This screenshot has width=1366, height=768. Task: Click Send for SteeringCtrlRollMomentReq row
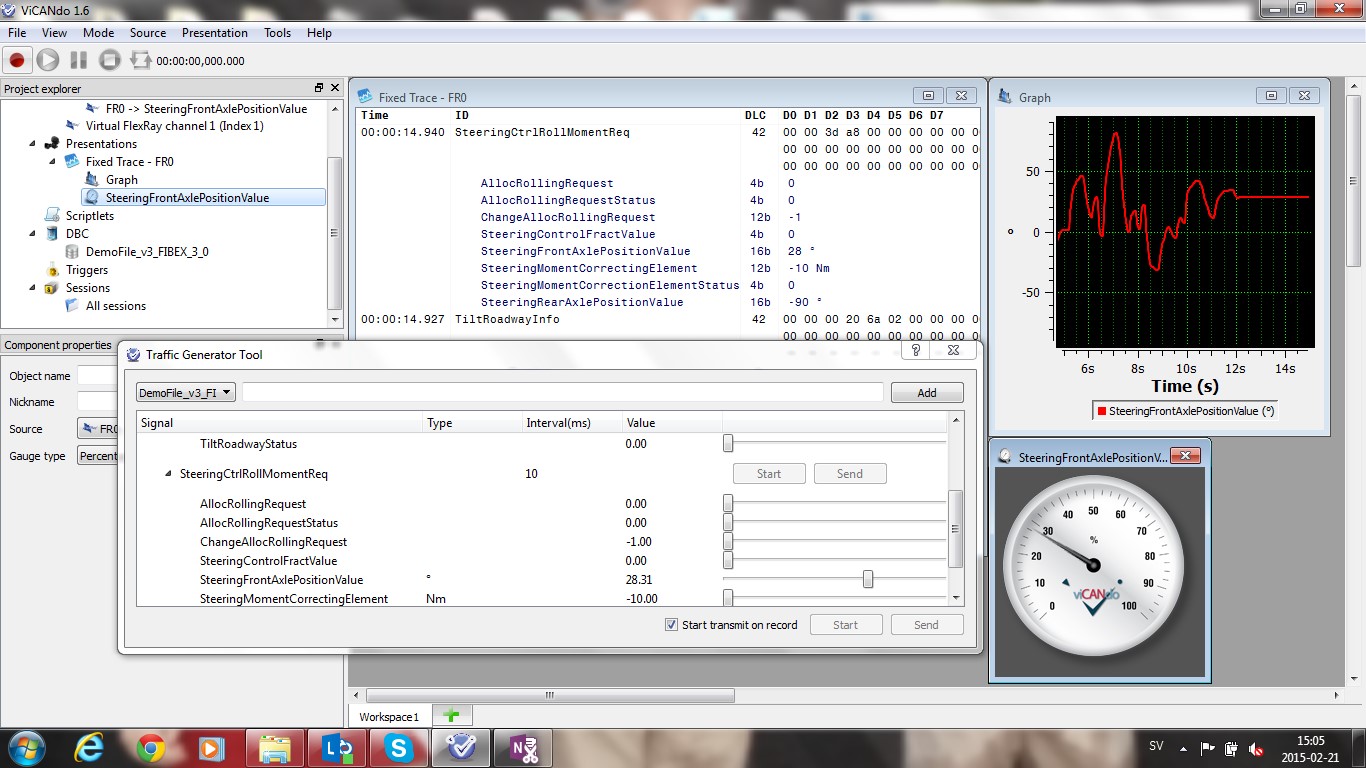(850, 474)
